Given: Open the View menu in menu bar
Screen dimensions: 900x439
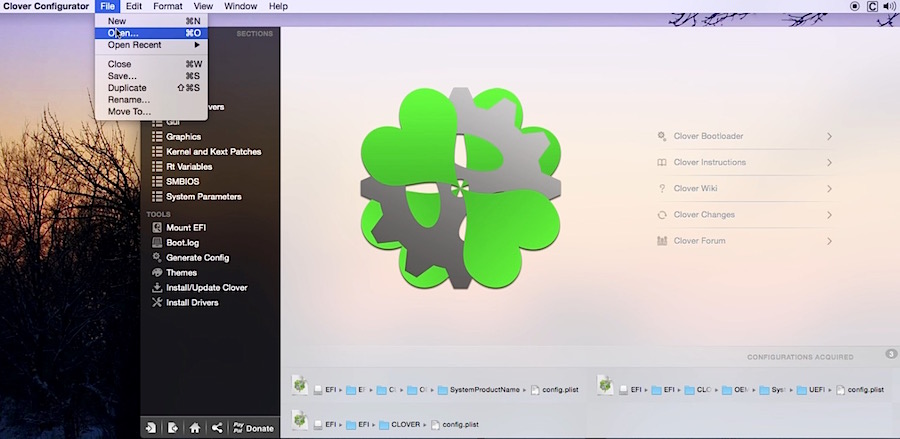Looking at the screenshot, I should click(203, 6).
